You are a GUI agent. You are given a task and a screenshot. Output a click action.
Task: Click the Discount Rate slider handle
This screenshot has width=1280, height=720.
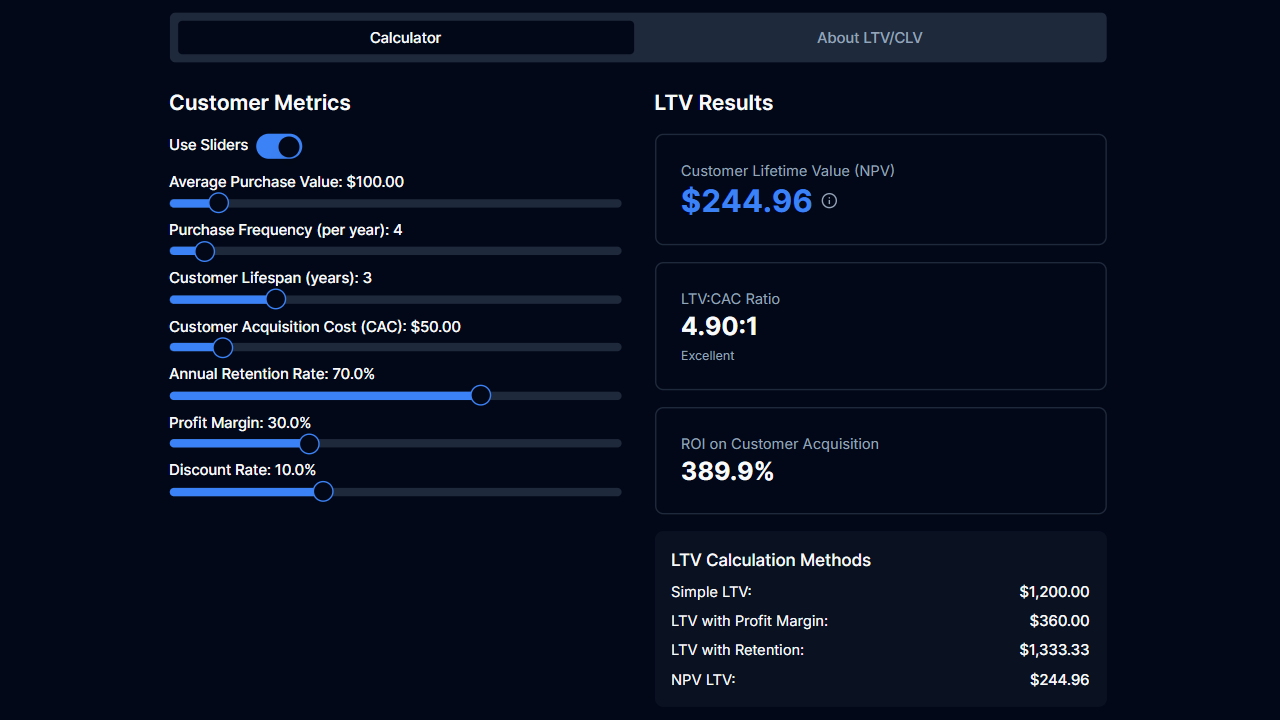[x=322, y=491]
